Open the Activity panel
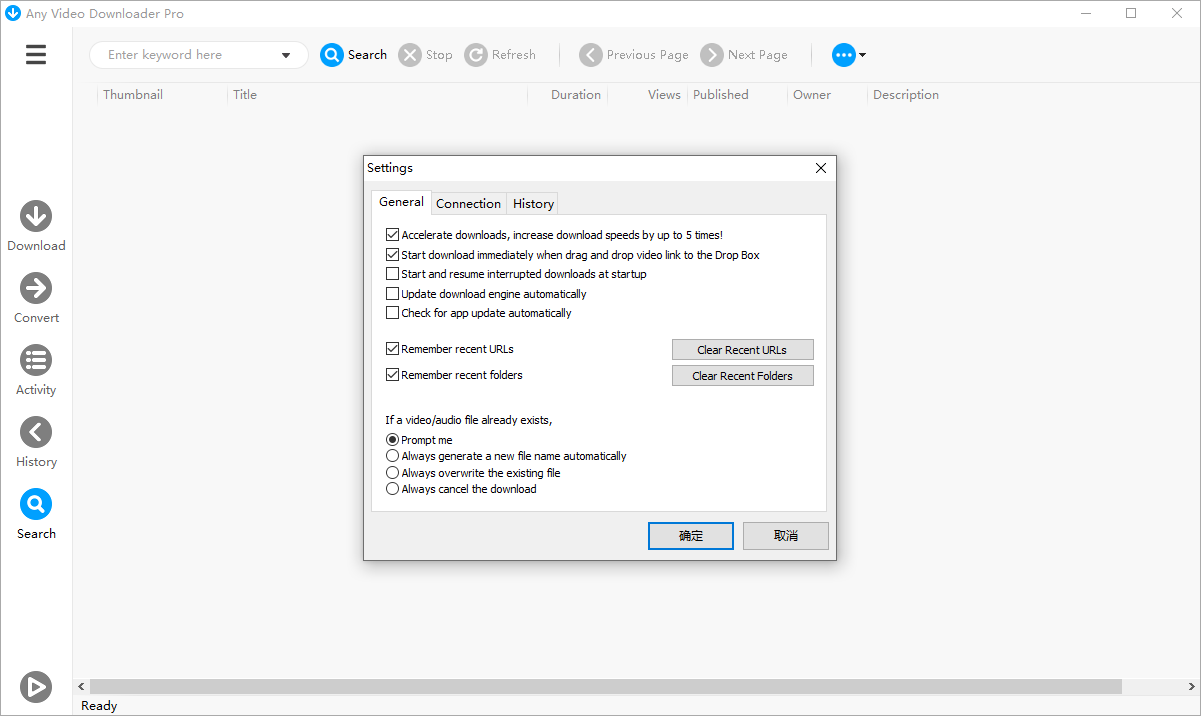Viewport: 1201px width, 716px height. coord(36,360)
